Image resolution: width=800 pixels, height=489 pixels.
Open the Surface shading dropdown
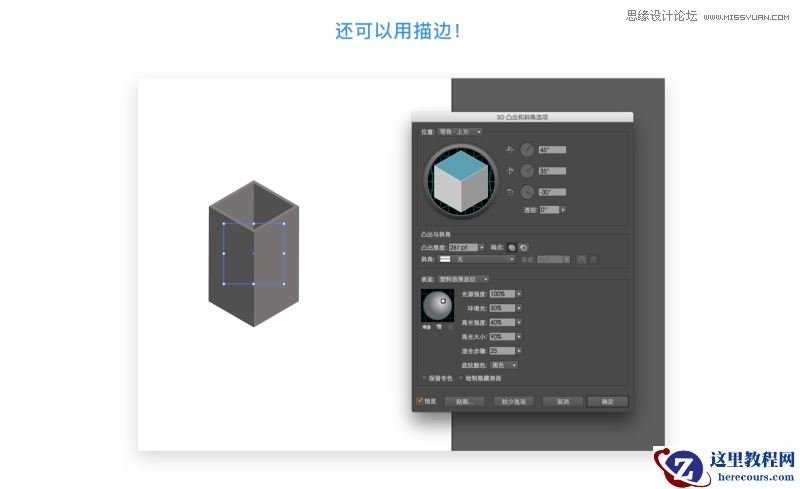coord(463,279)
